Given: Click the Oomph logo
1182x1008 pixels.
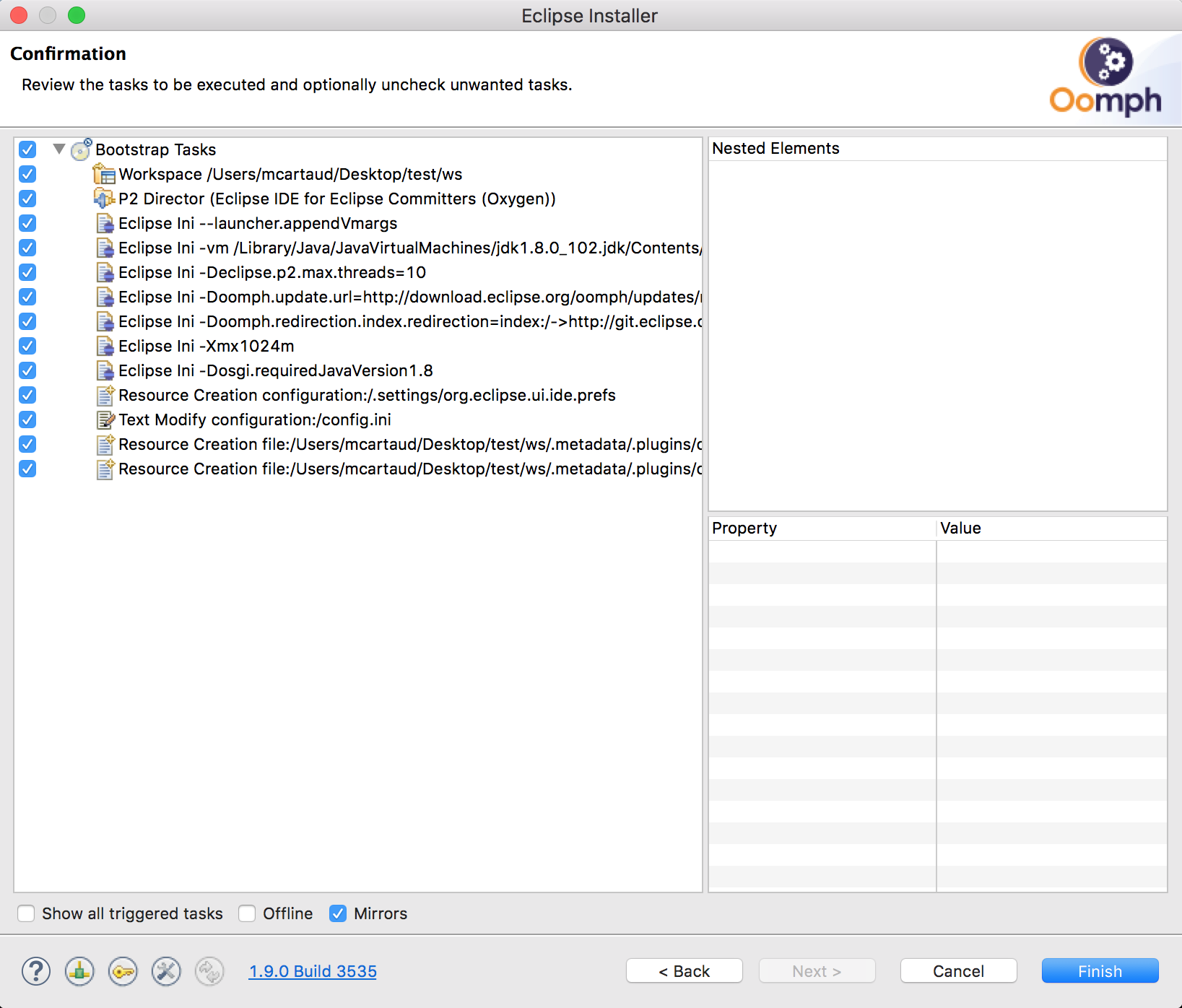Looking at the screenshot, I should click(1105, 77).
